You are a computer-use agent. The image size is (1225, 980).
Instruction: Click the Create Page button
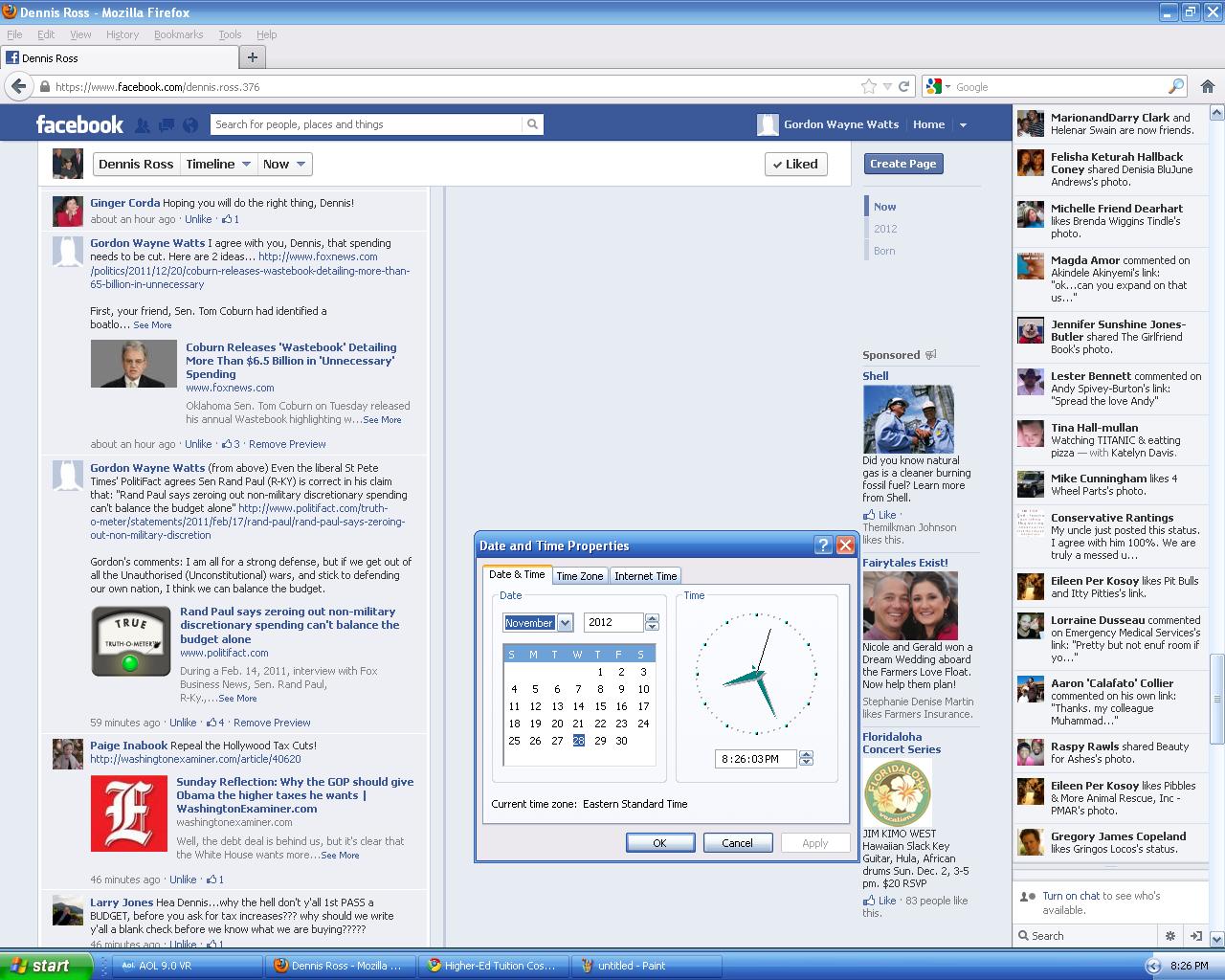point(902,164)
